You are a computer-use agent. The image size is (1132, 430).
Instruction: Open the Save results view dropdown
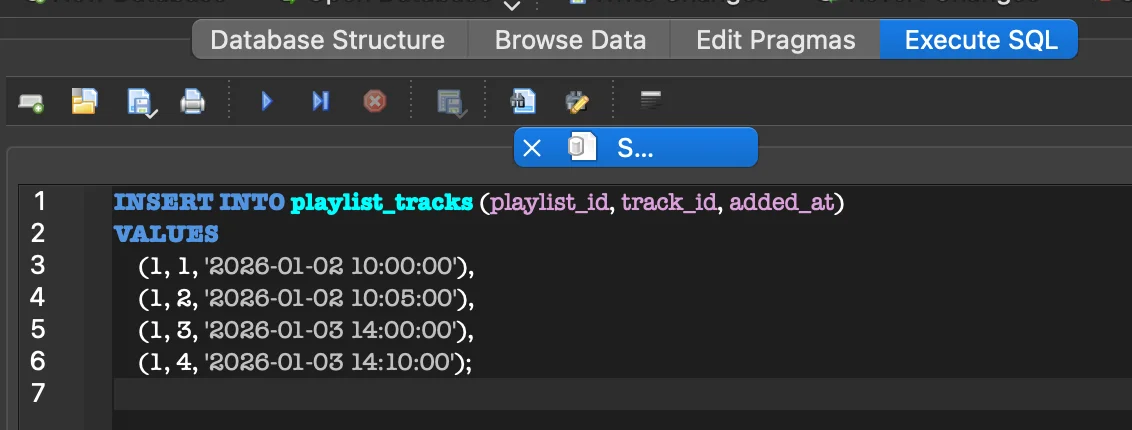(x=452, y=103)
